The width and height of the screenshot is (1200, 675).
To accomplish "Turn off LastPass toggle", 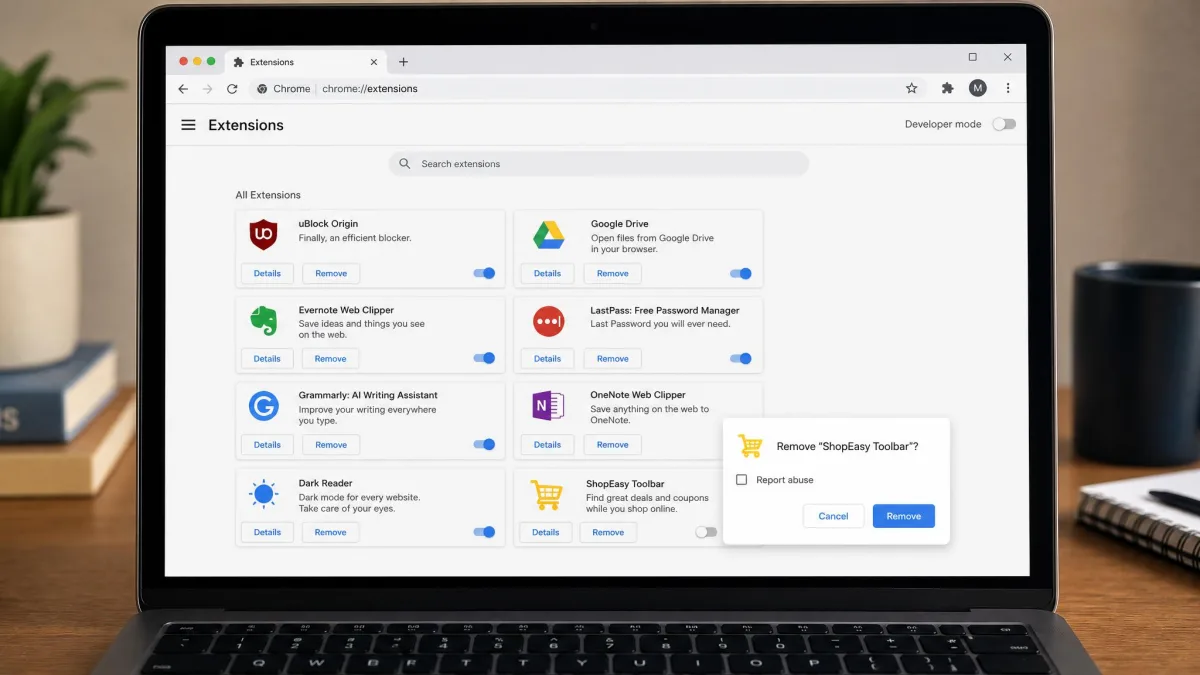I will (741, 358).
